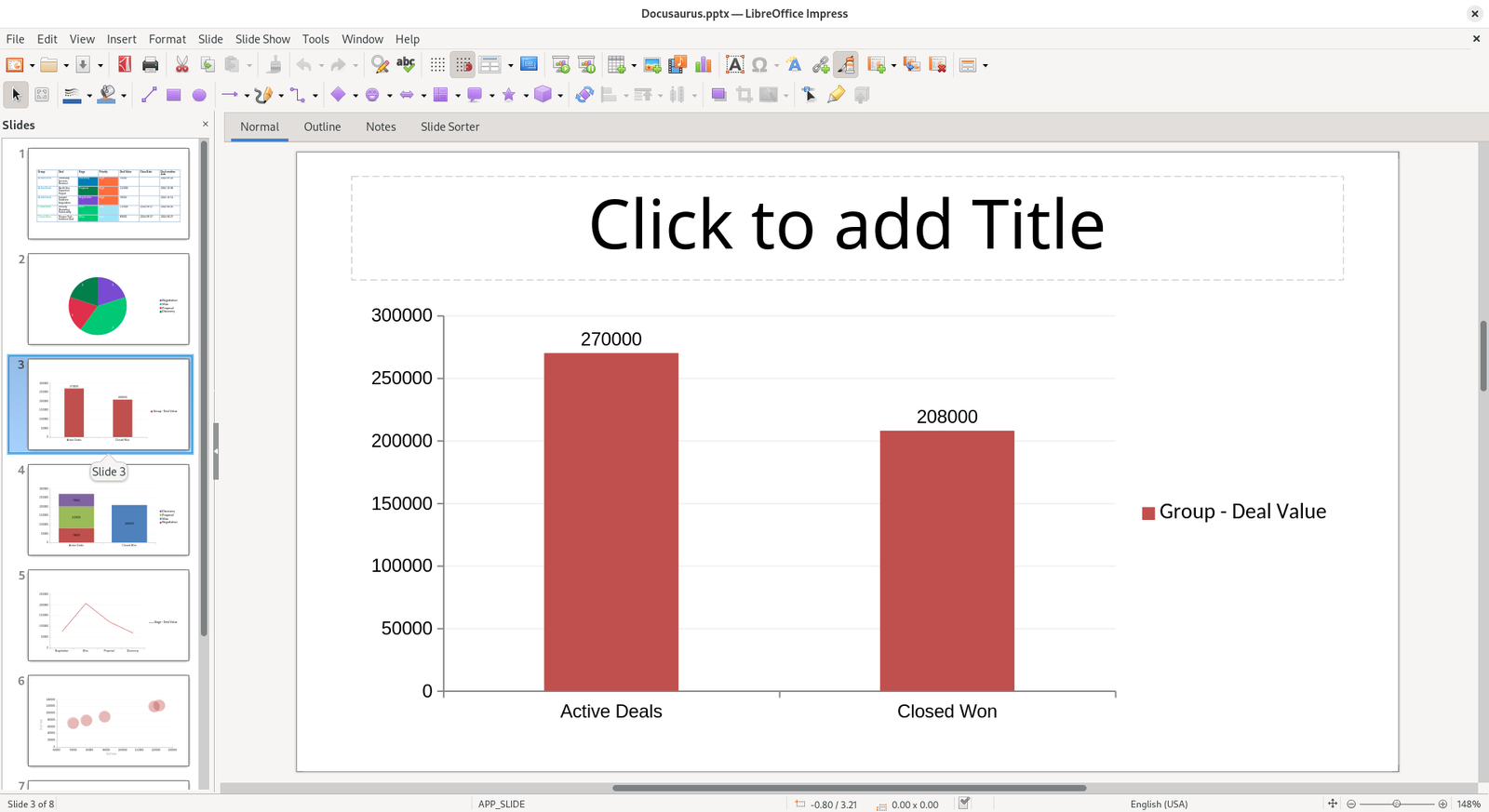Select slide 5 line chart thumbnail

click(108, 615)
